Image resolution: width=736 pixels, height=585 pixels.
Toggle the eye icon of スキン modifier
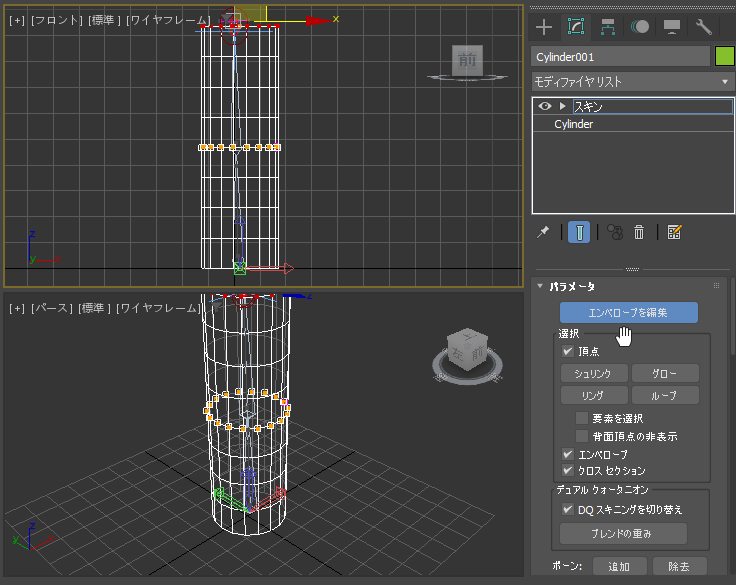[x=544, y=106]
